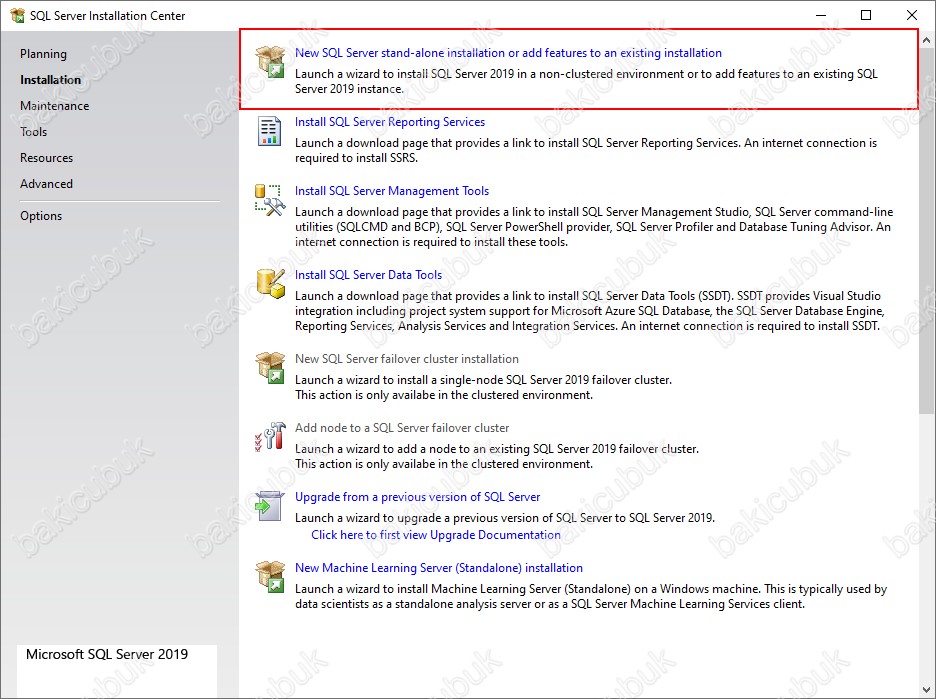Click the SQL Server Data Tools icon
936x699 pixels.
[x=270, y=284]
